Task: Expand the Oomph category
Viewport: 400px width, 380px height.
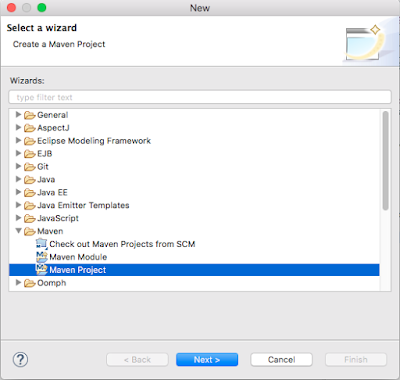Action: tap(18, 283)
